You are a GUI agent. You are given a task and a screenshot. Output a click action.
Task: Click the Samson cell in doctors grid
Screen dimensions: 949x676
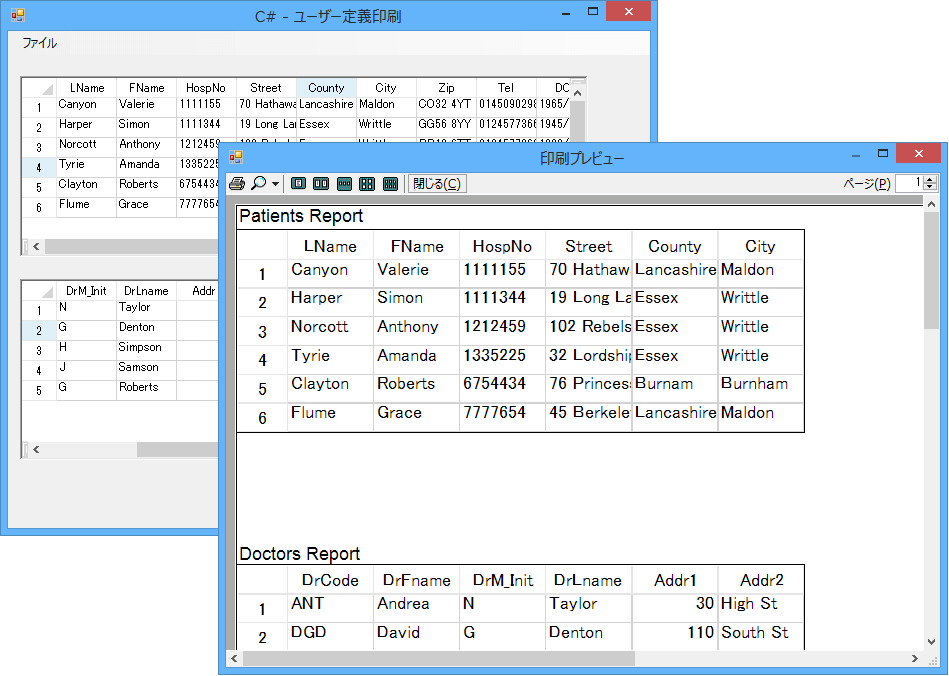coord(146,370)
